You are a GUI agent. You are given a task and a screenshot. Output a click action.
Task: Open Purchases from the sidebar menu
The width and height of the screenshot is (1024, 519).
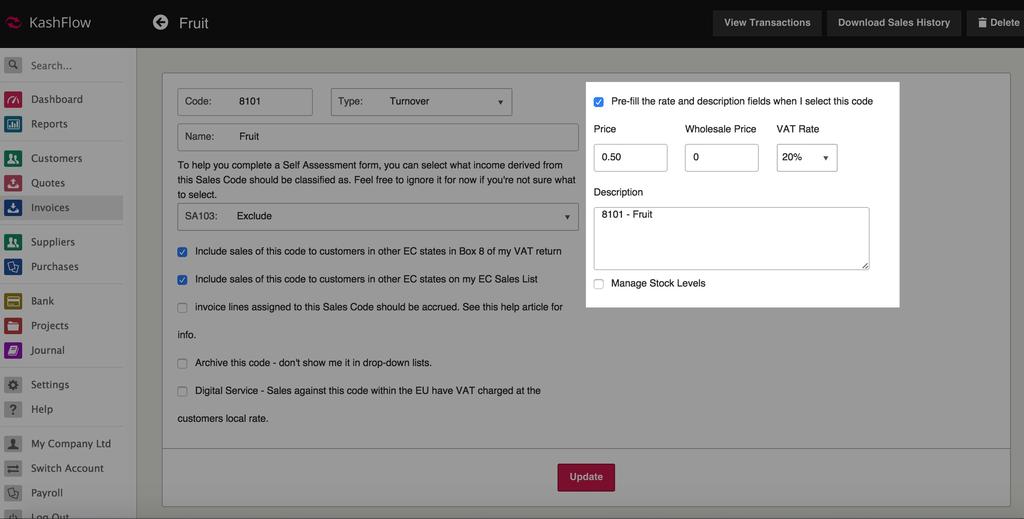[x=54, y=267]
